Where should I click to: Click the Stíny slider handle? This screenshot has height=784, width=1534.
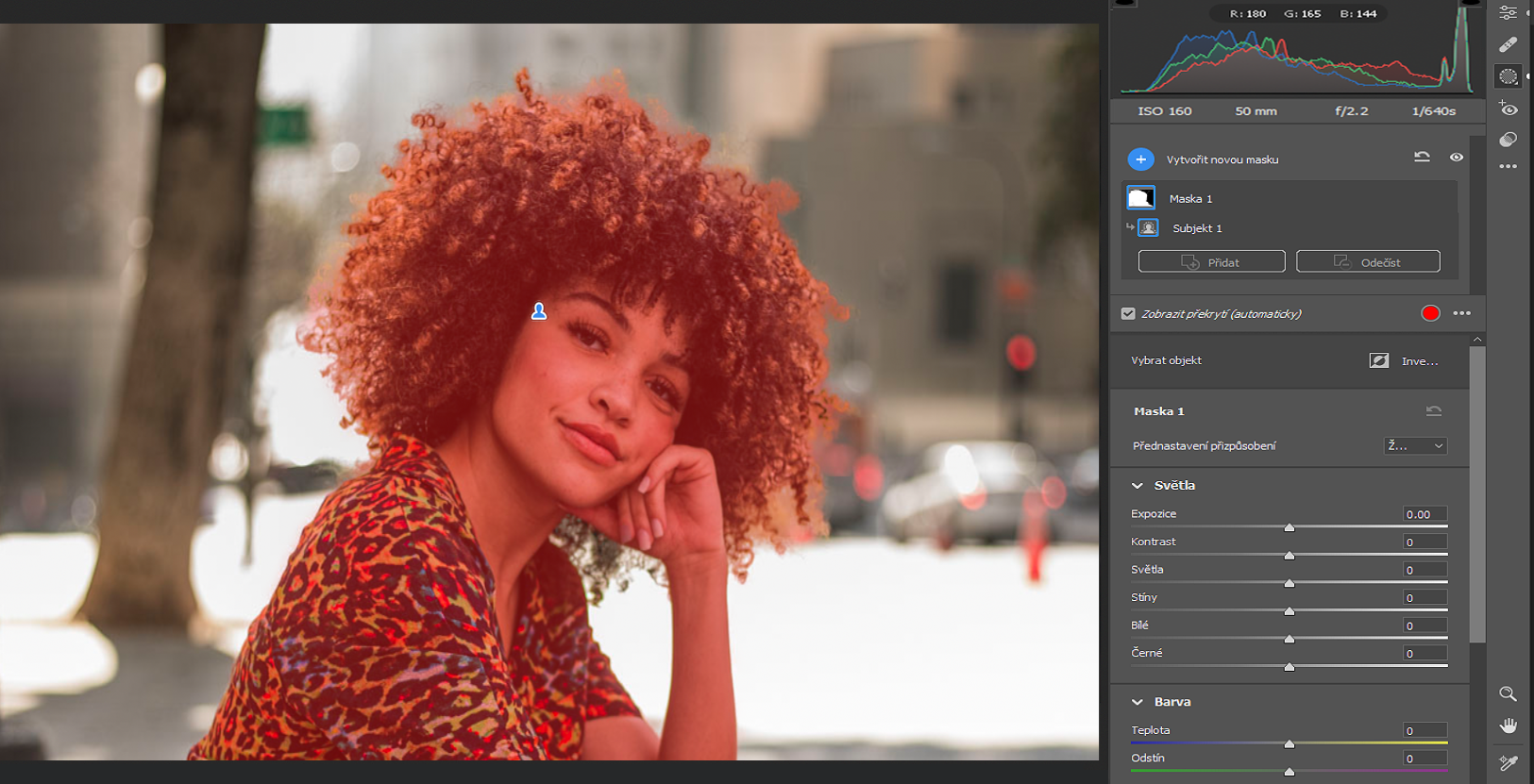pos(1290,611)
